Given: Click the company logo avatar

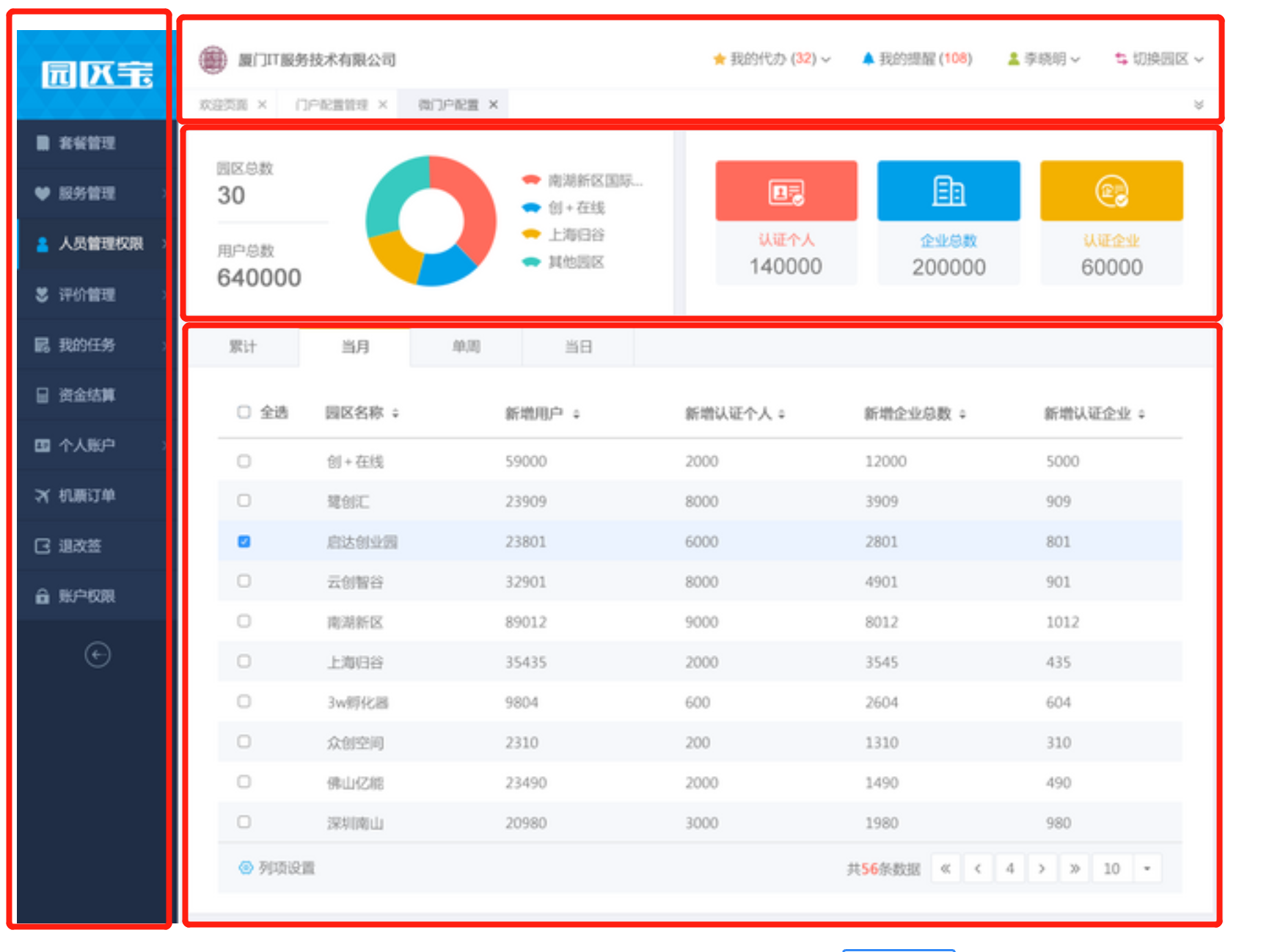Looking at the screenshot, I should tap(213, 59).
